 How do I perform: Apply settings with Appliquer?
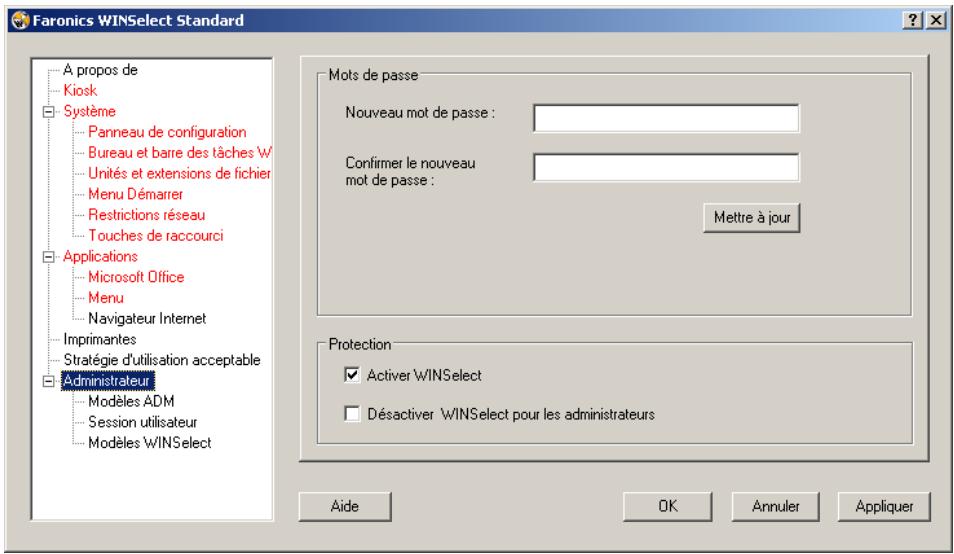point(884,506)
